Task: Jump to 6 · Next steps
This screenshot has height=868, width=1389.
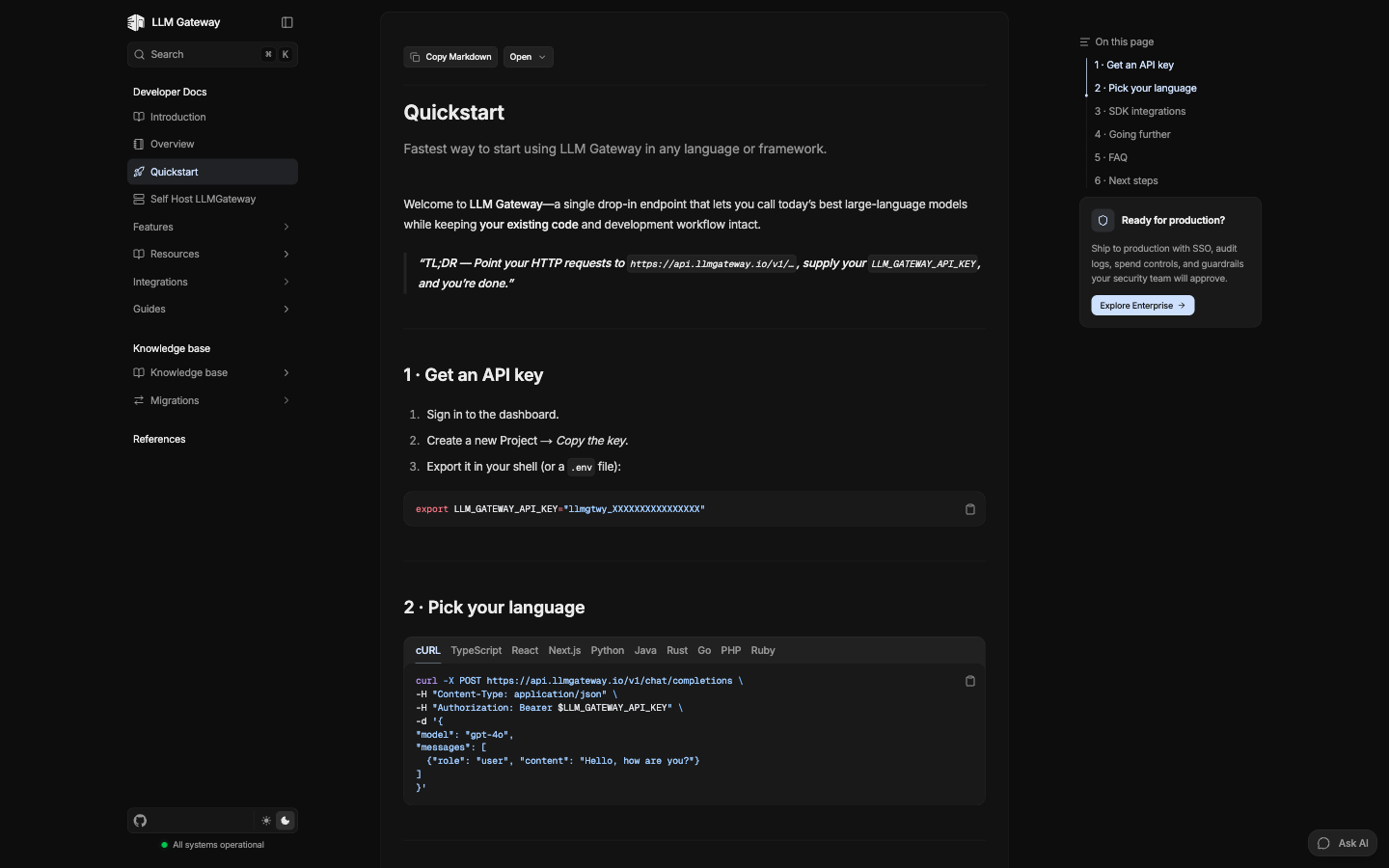Action: click(1126, 181)
